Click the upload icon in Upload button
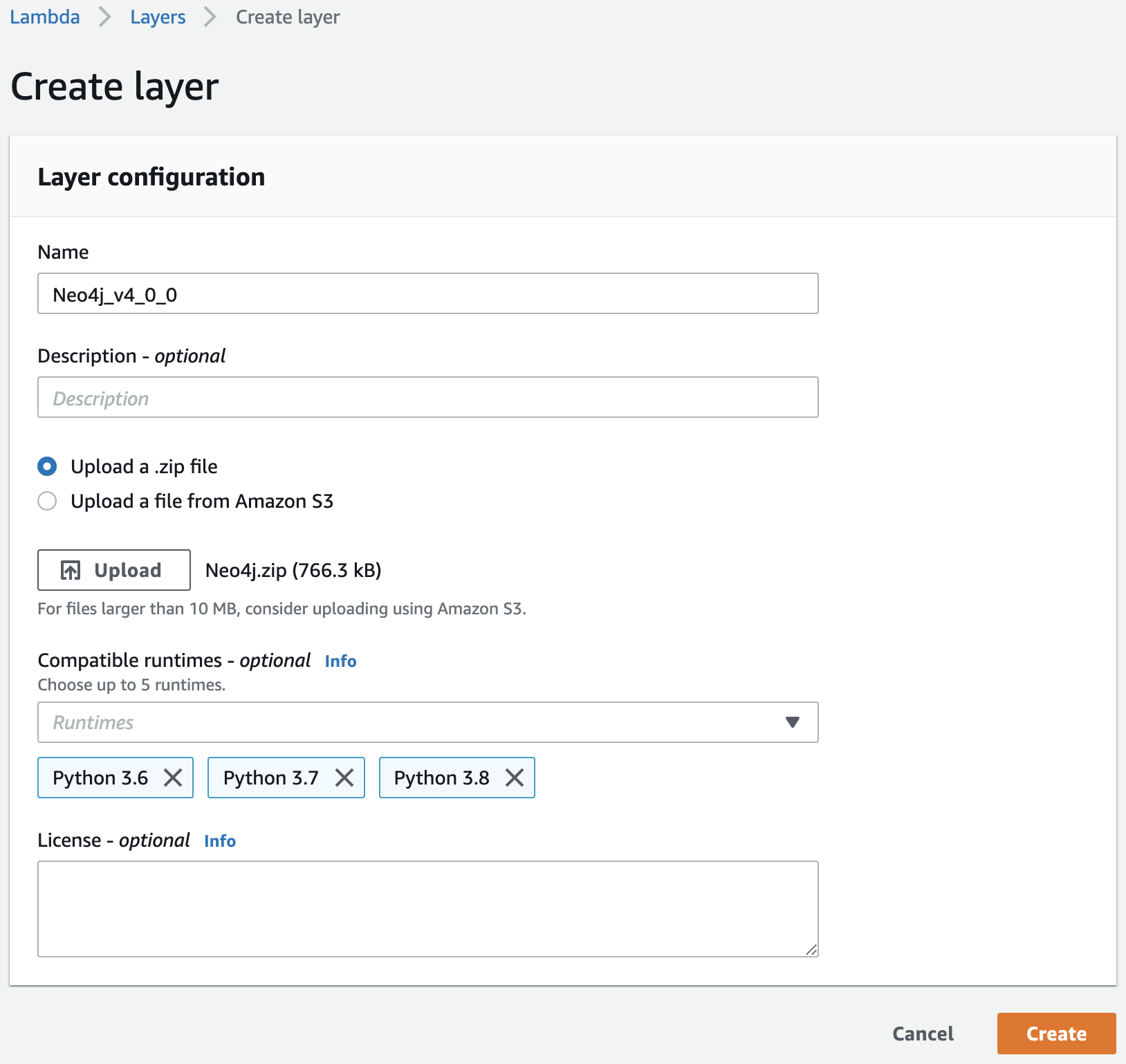Image resolution: width=1126 pixels, height=1064 pixels. 71,570
